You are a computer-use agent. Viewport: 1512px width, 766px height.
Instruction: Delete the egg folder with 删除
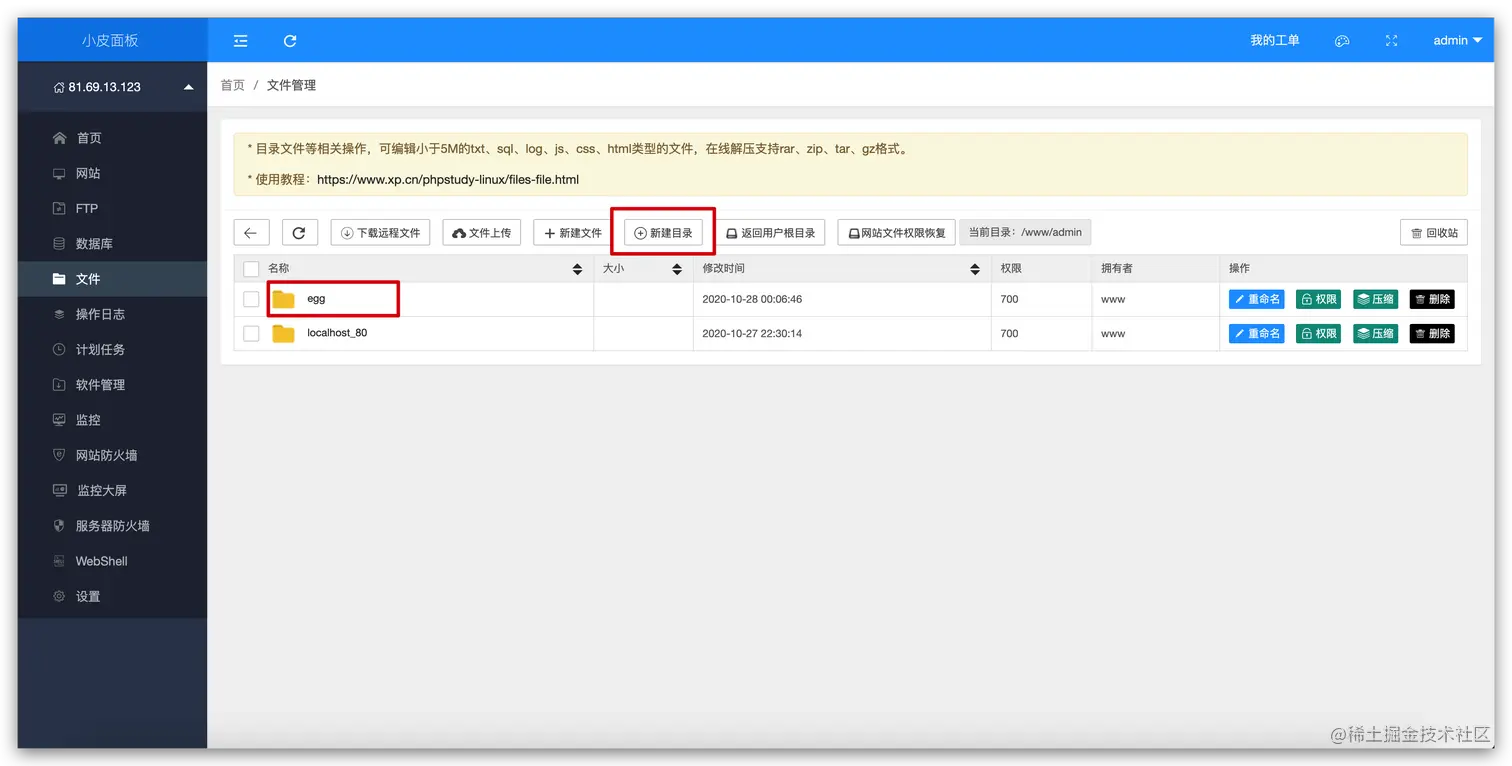click(1432, 299)
